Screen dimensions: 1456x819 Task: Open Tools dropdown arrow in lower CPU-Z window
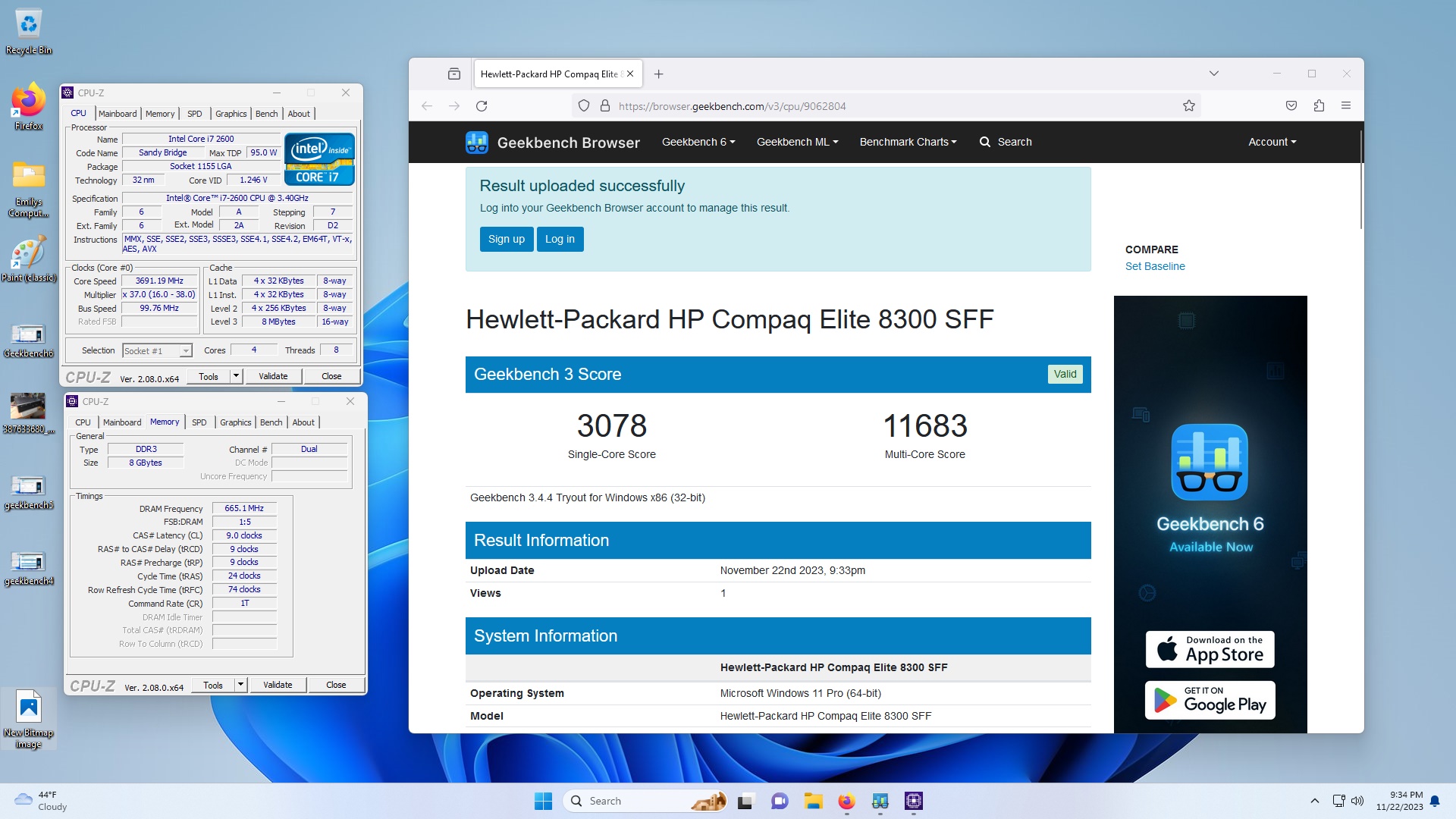241,685
